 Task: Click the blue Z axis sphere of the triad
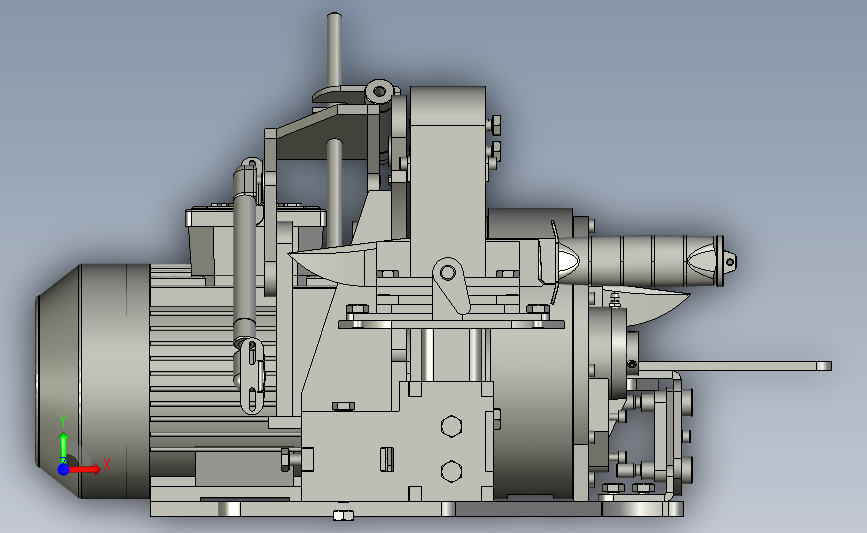(x=63, y=469)
